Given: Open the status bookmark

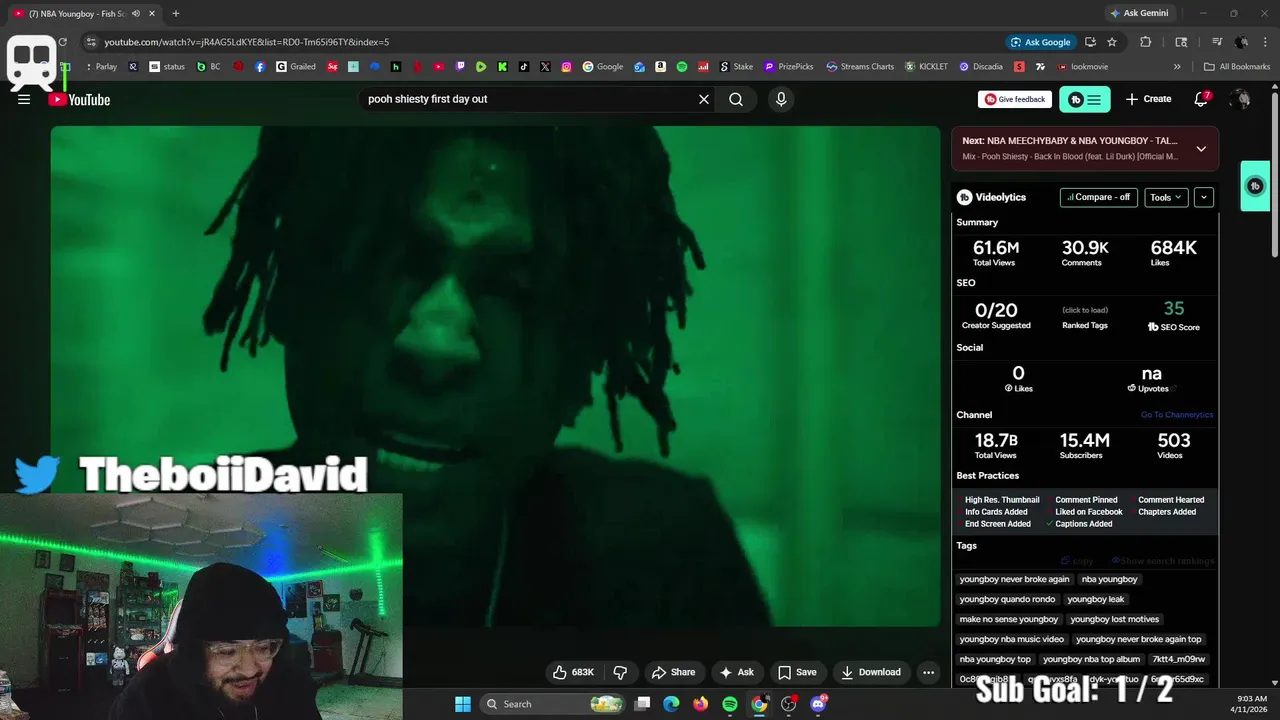Looking at the screenshot, I should [x=167, y=67].
